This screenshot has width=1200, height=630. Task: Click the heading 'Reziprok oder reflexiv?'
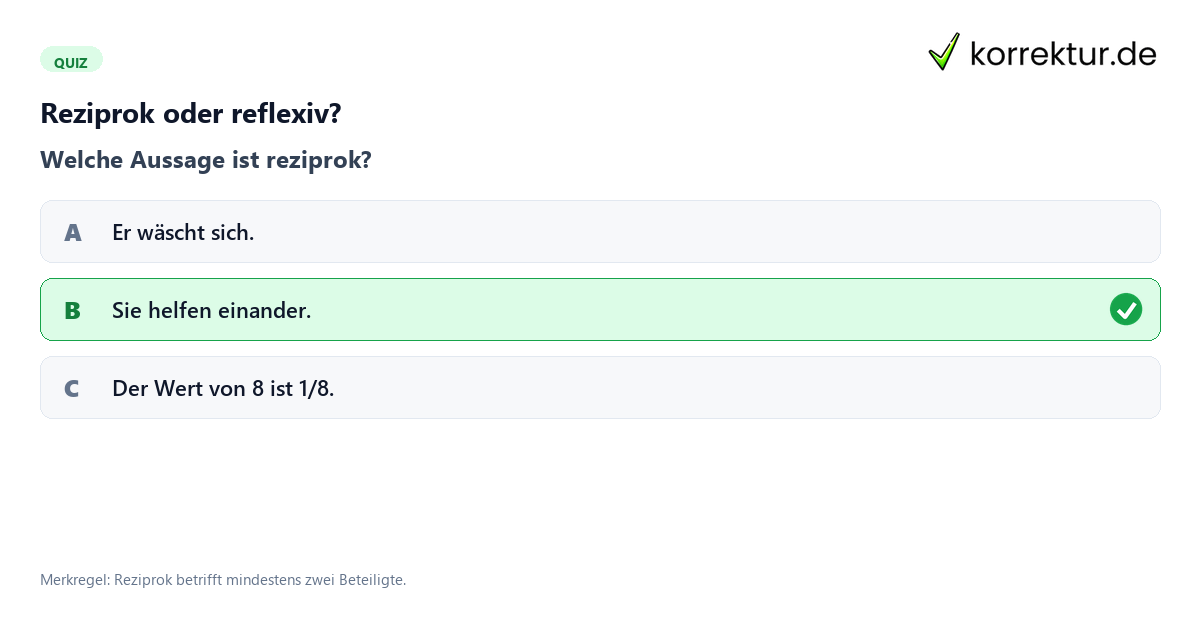tap(191, 114)
